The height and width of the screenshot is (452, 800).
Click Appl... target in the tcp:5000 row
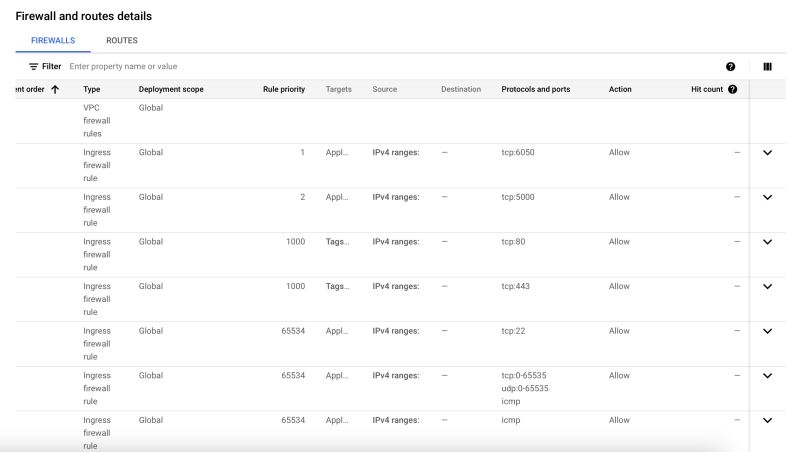coord(337,197)
